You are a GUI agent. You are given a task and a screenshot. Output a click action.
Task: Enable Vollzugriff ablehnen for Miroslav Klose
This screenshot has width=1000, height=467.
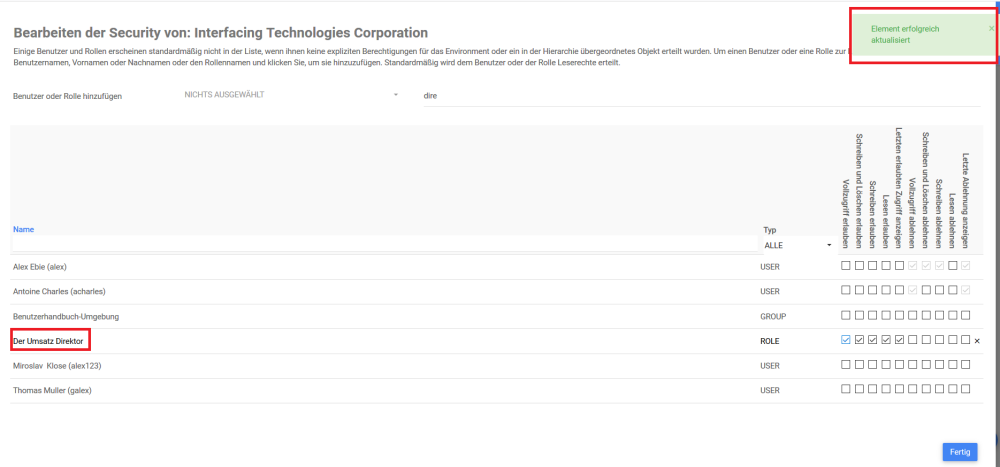coord(913,365)
